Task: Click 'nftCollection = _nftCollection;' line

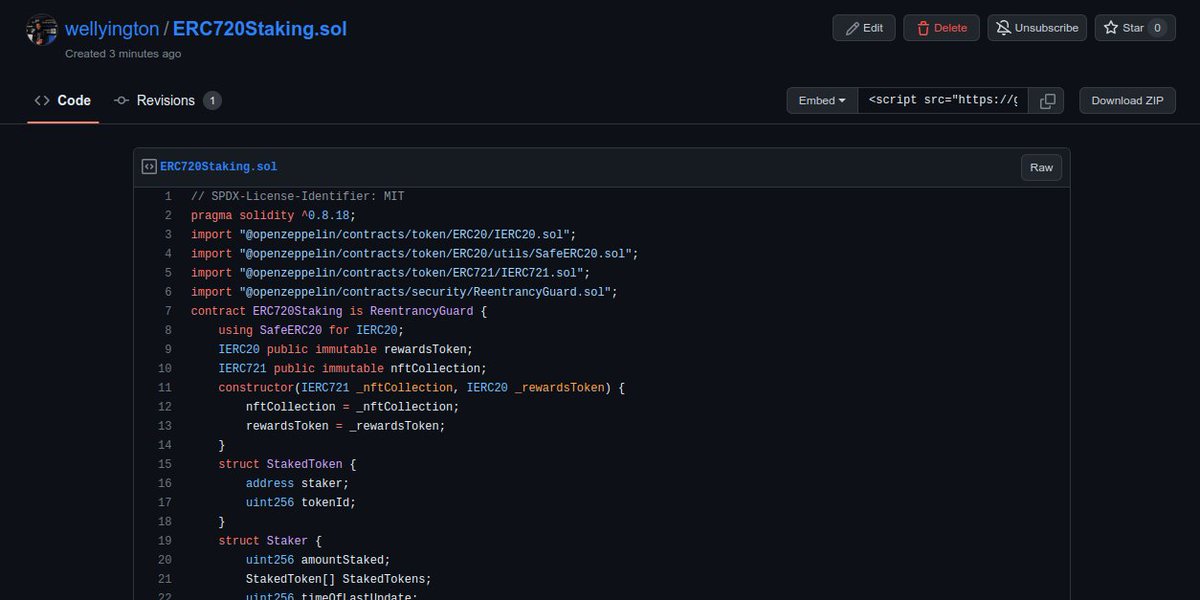Action: 352,406
